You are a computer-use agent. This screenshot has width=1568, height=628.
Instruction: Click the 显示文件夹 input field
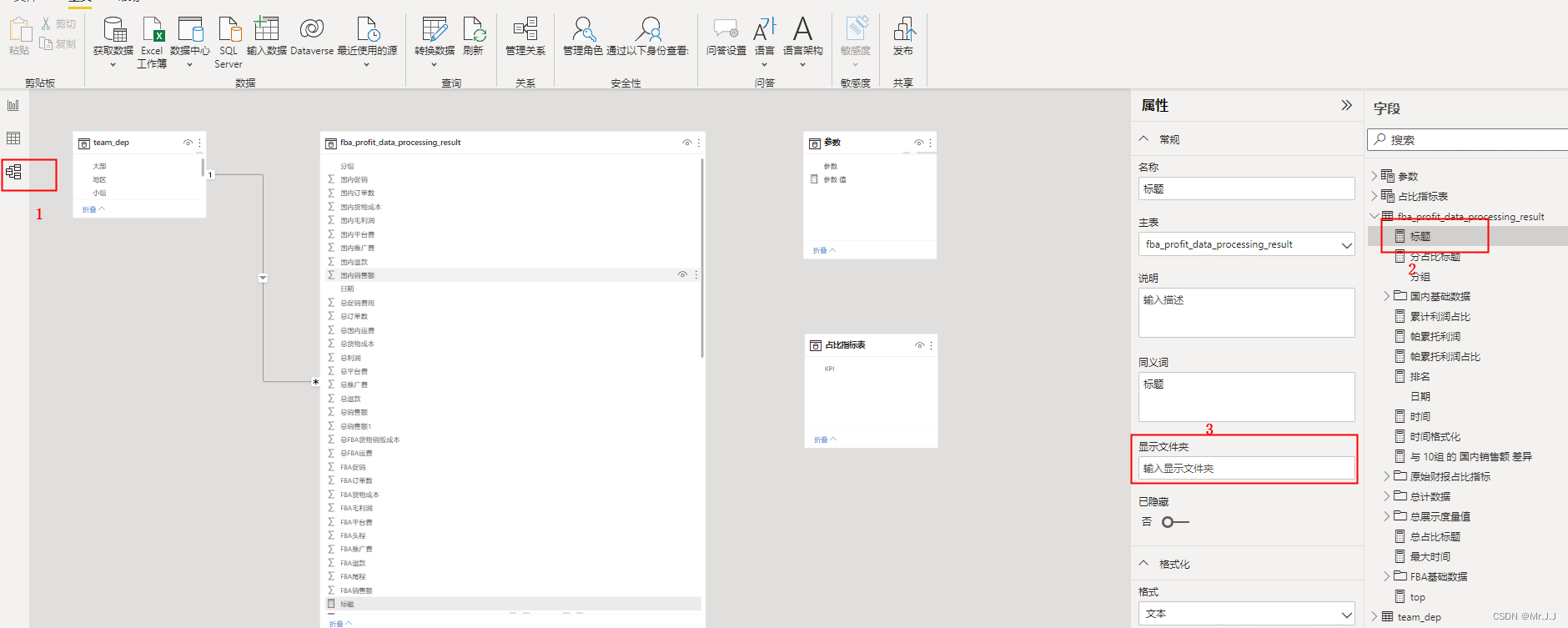point(1246,468)
